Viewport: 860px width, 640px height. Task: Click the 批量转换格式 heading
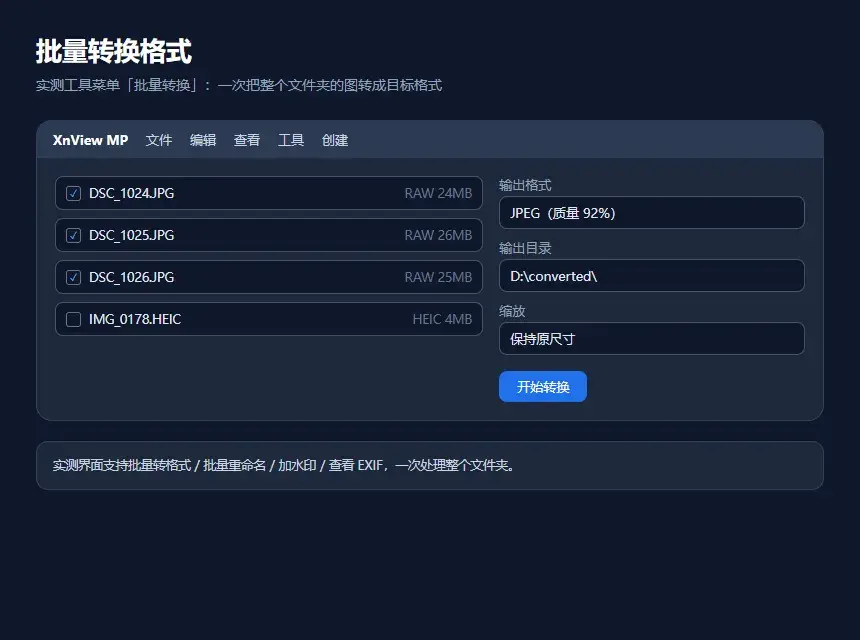pos(114,52)
